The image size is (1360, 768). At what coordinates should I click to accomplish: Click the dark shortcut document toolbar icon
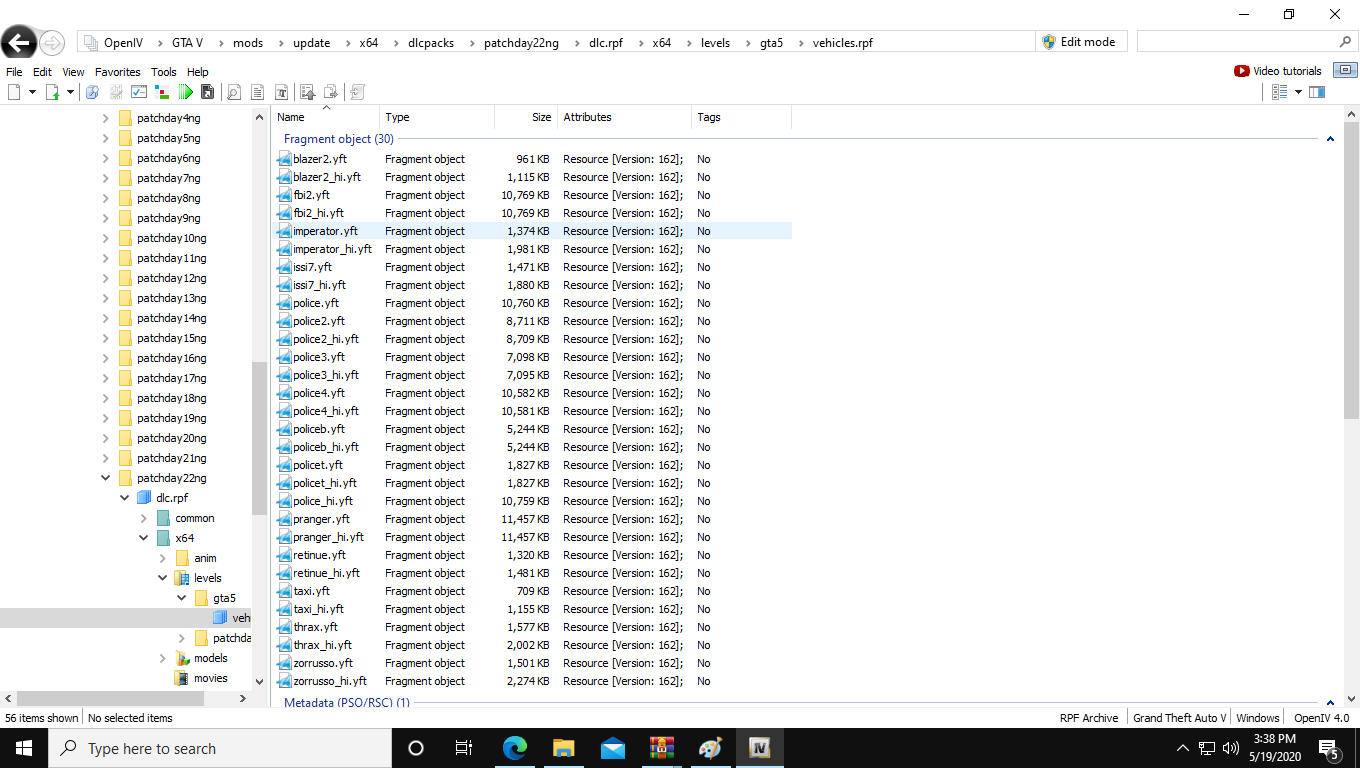click(x=208, y=92)
